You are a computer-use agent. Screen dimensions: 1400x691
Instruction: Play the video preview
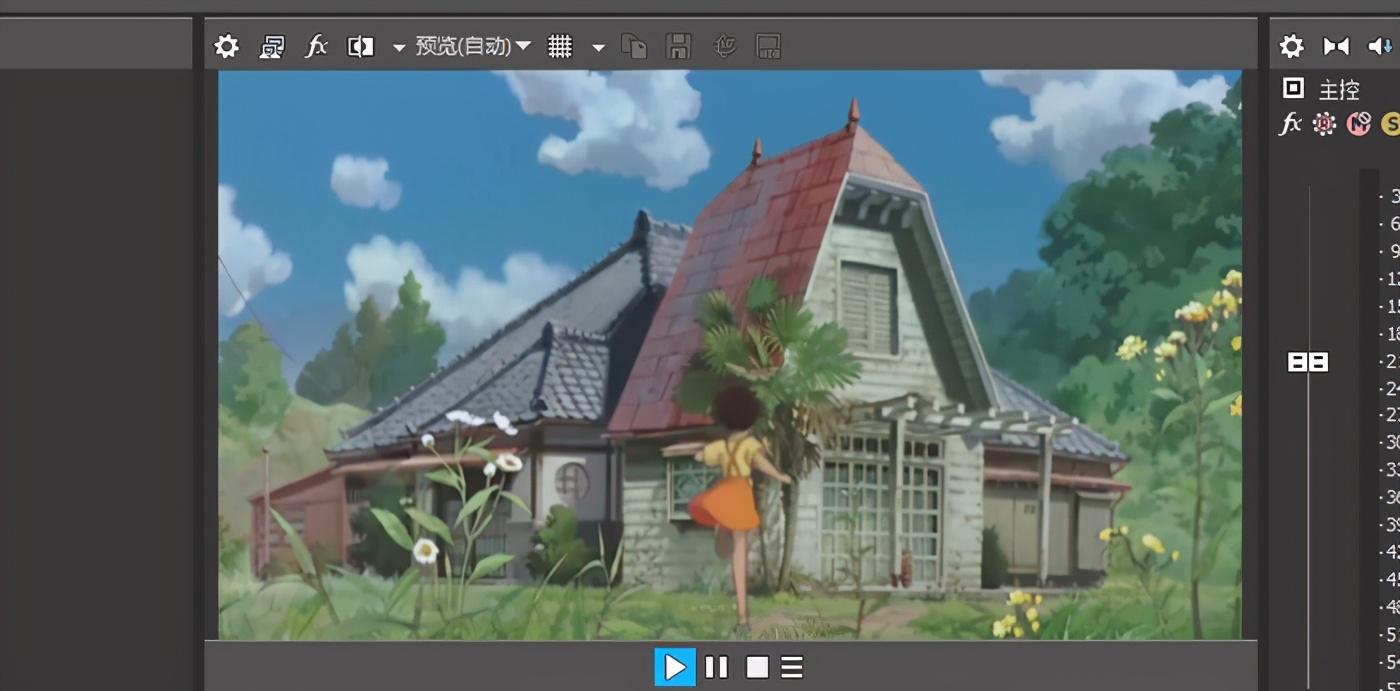(675, 667)
